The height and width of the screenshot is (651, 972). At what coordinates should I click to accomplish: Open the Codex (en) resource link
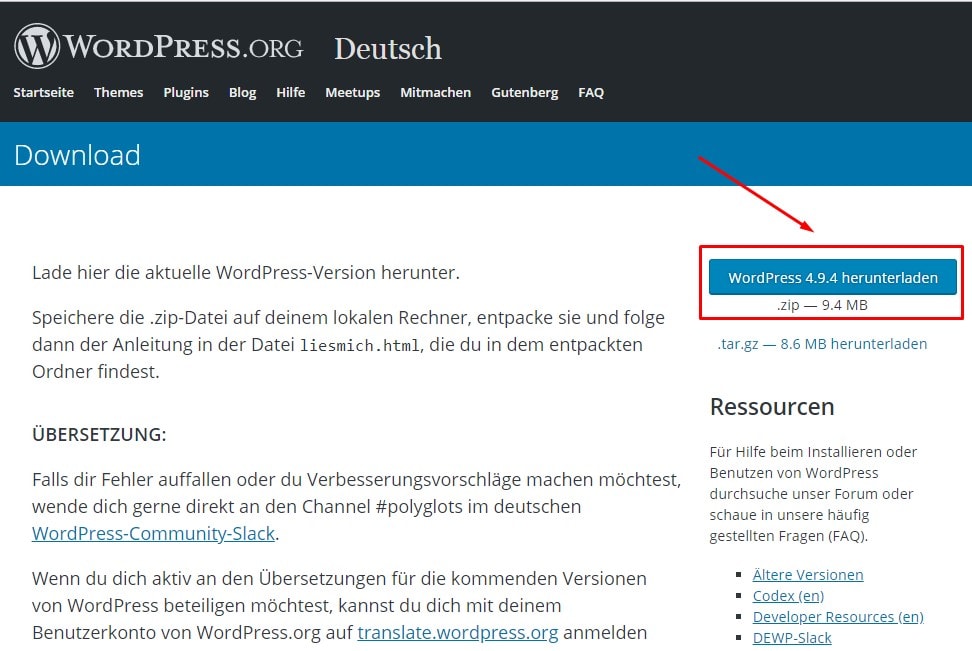[x=788, y=596]
